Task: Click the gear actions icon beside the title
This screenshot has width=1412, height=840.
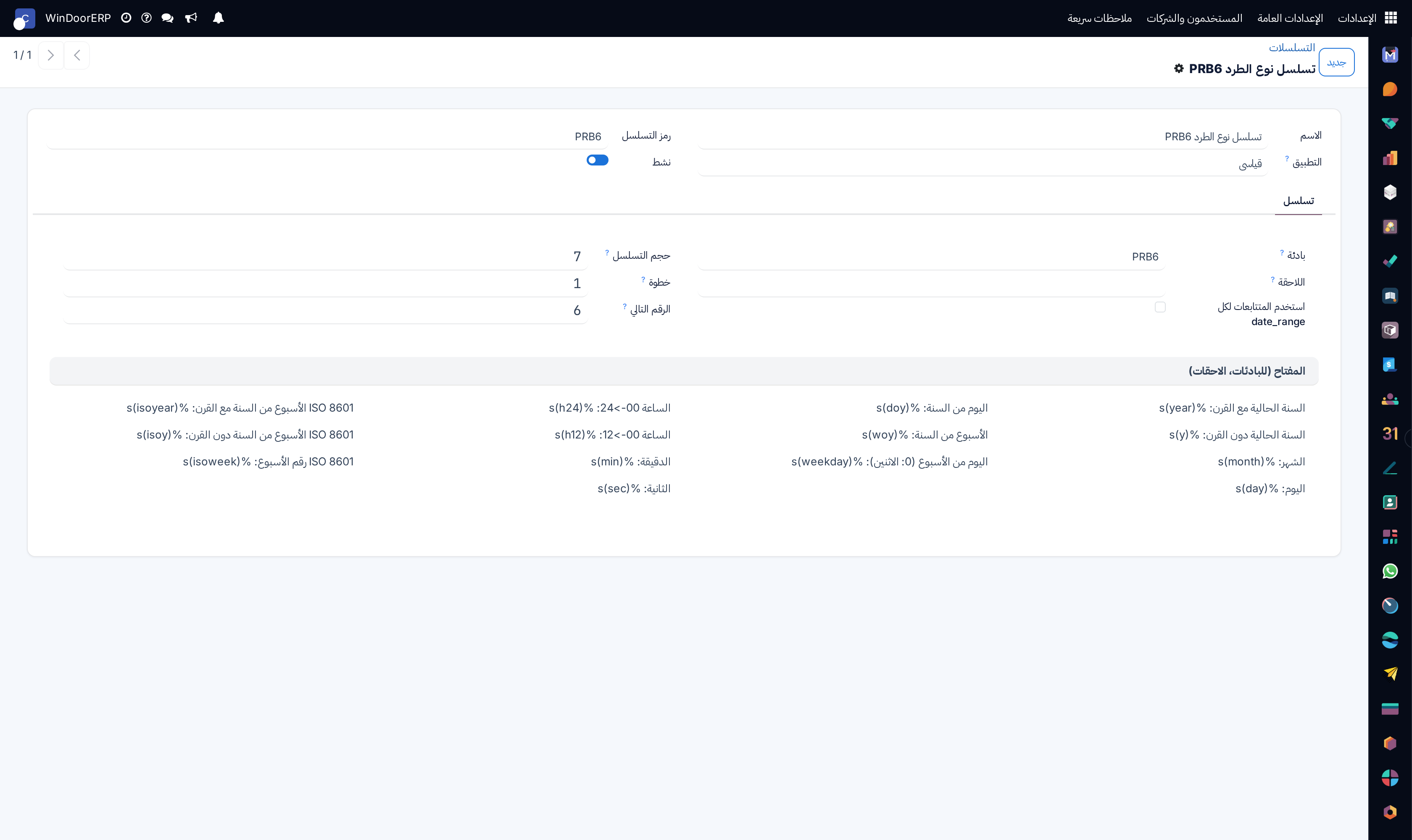Action: [1179, 68]
